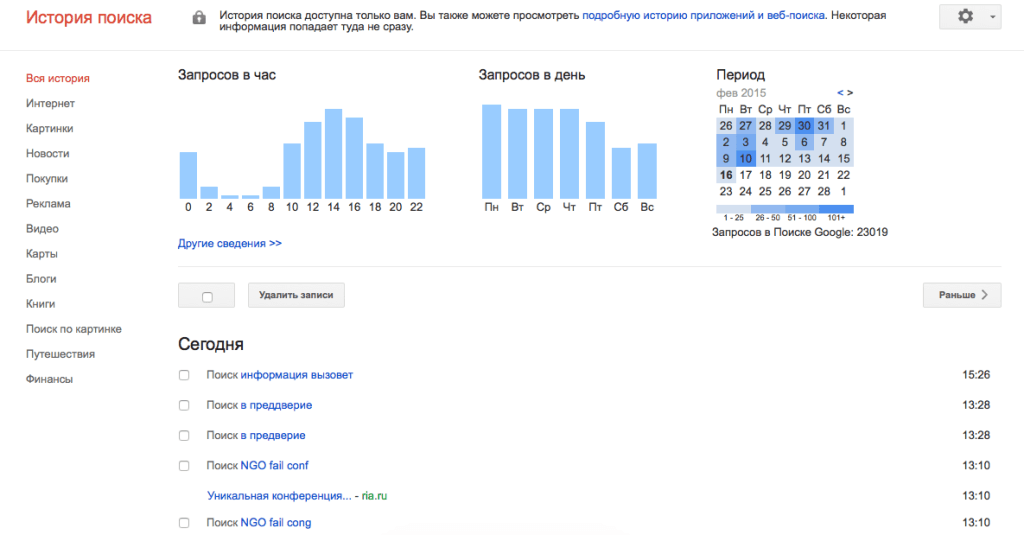Expand Другие сведения details link
This screenshot has width=1024, height=535.
pyautogui.click(x=229, y=243)
